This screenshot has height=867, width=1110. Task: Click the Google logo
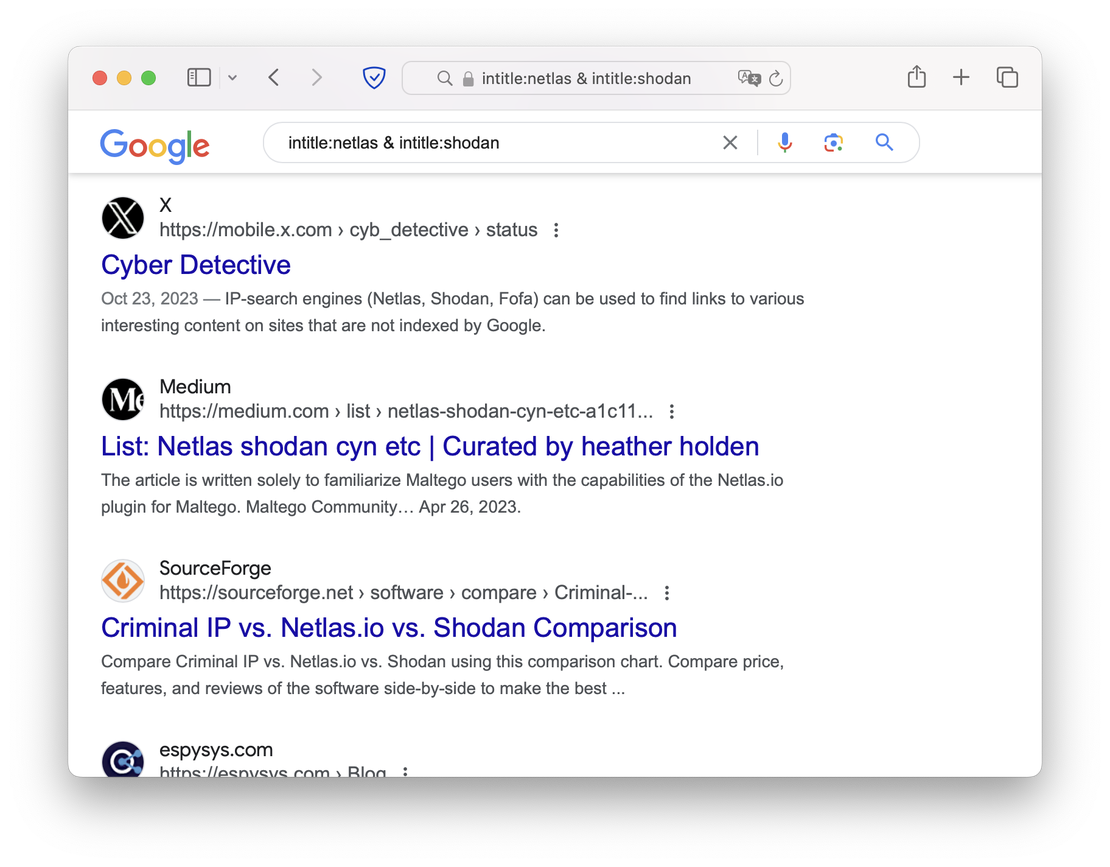155,144
